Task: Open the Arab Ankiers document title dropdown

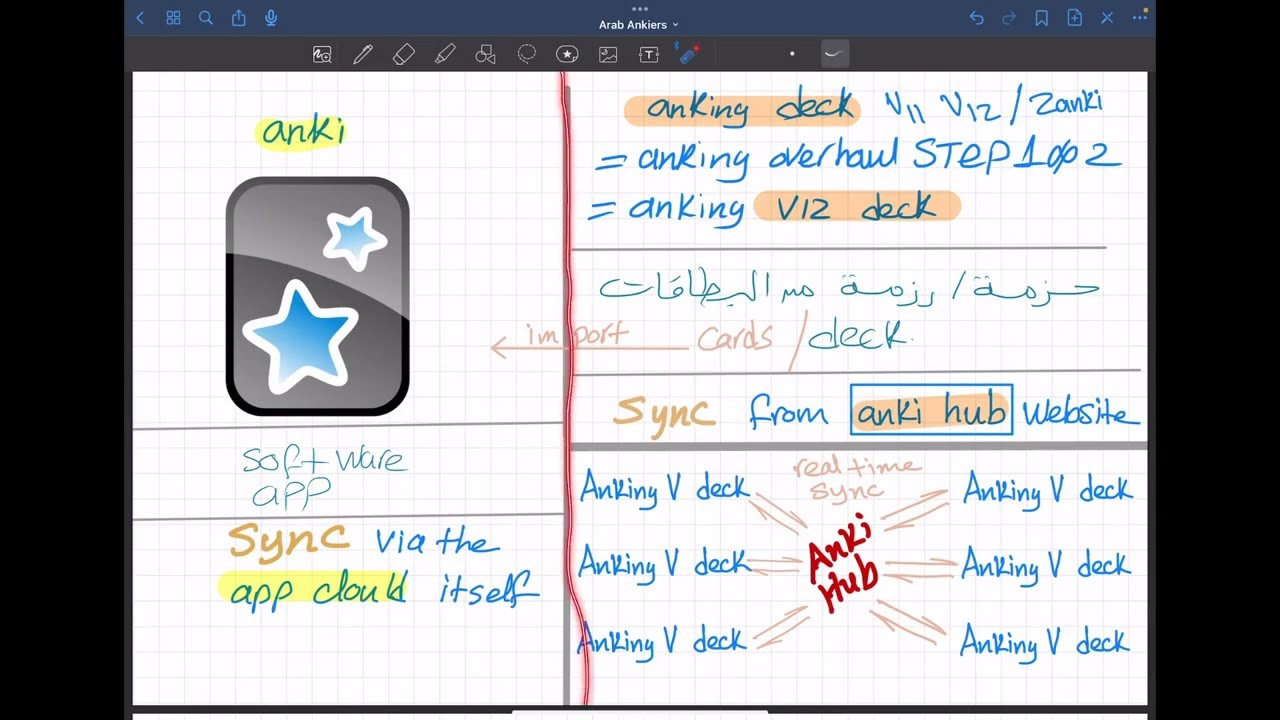Action: tap(638, 25)
